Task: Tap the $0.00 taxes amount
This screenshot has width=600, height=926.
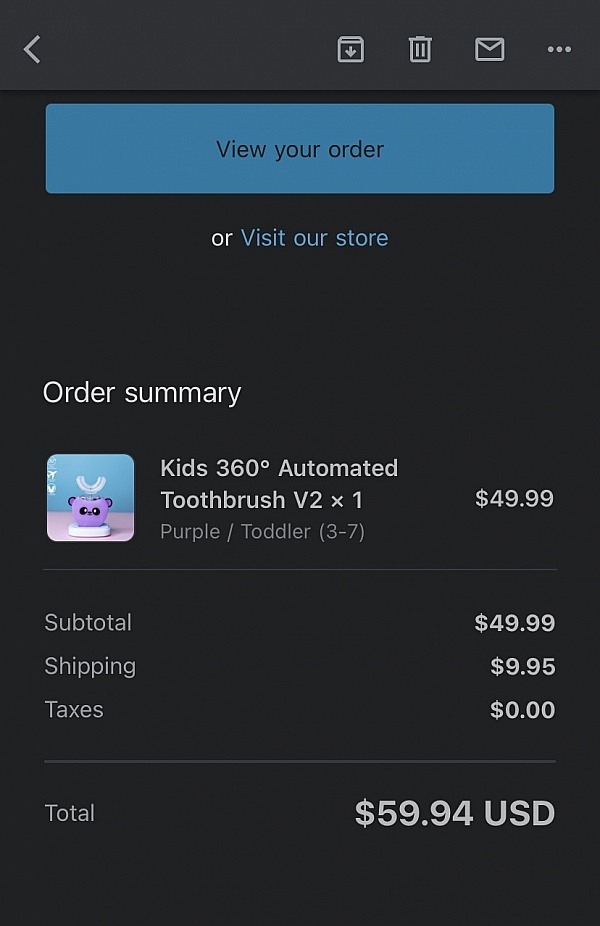Action: tap(522, 709)
